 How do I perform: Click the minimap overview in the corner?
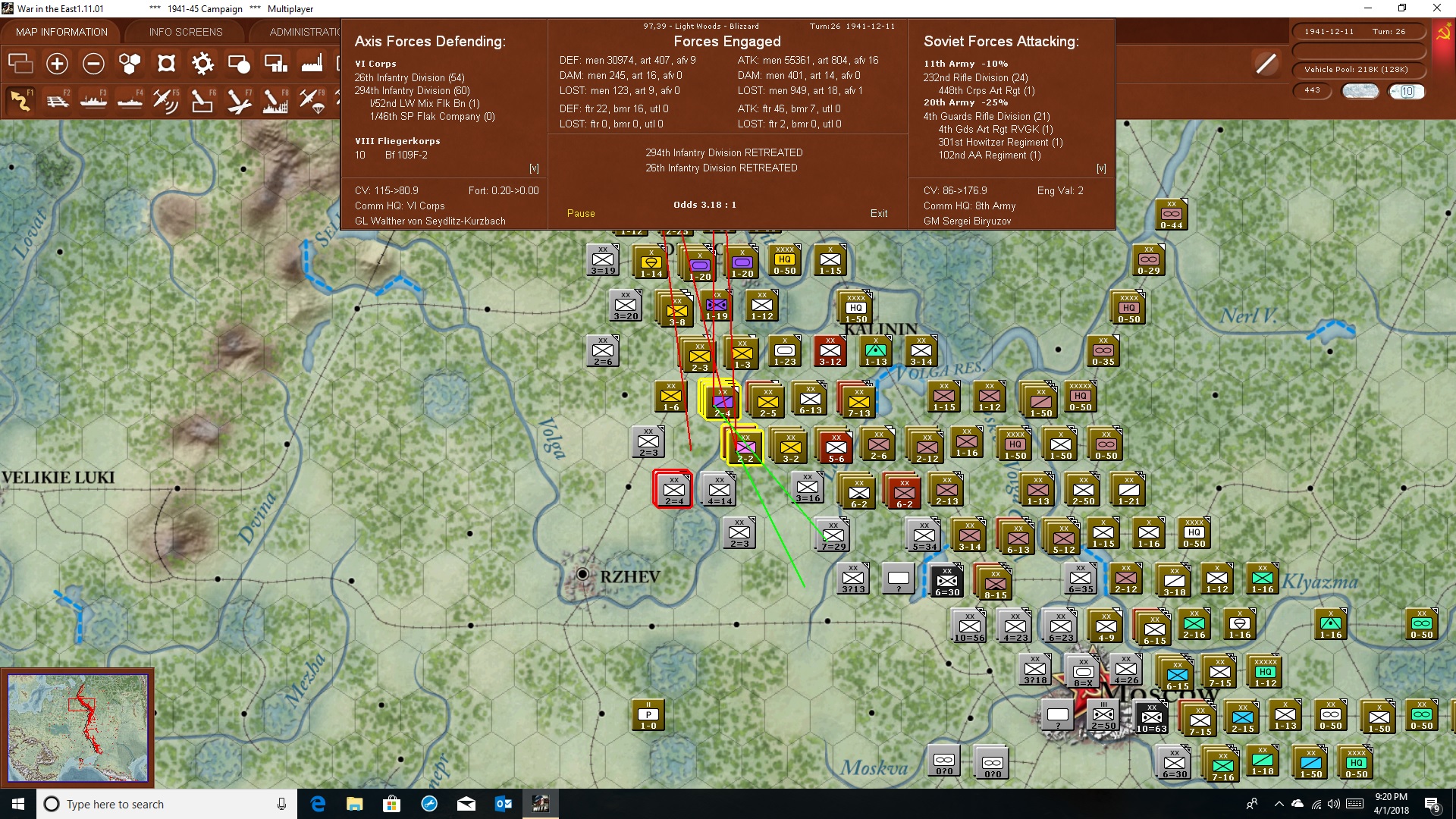(77, 728)
